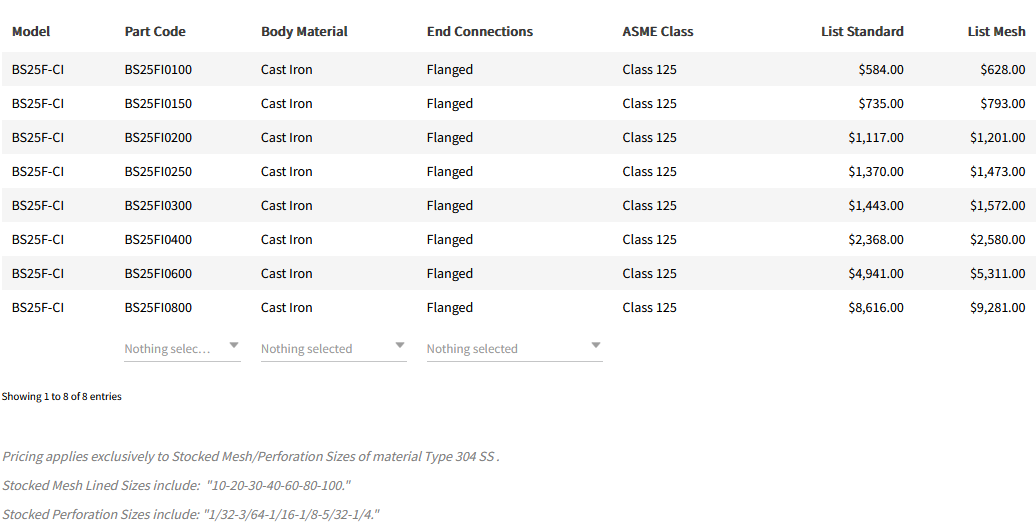
Task: Sort by ASME Class column header
Action: point(658,32)
